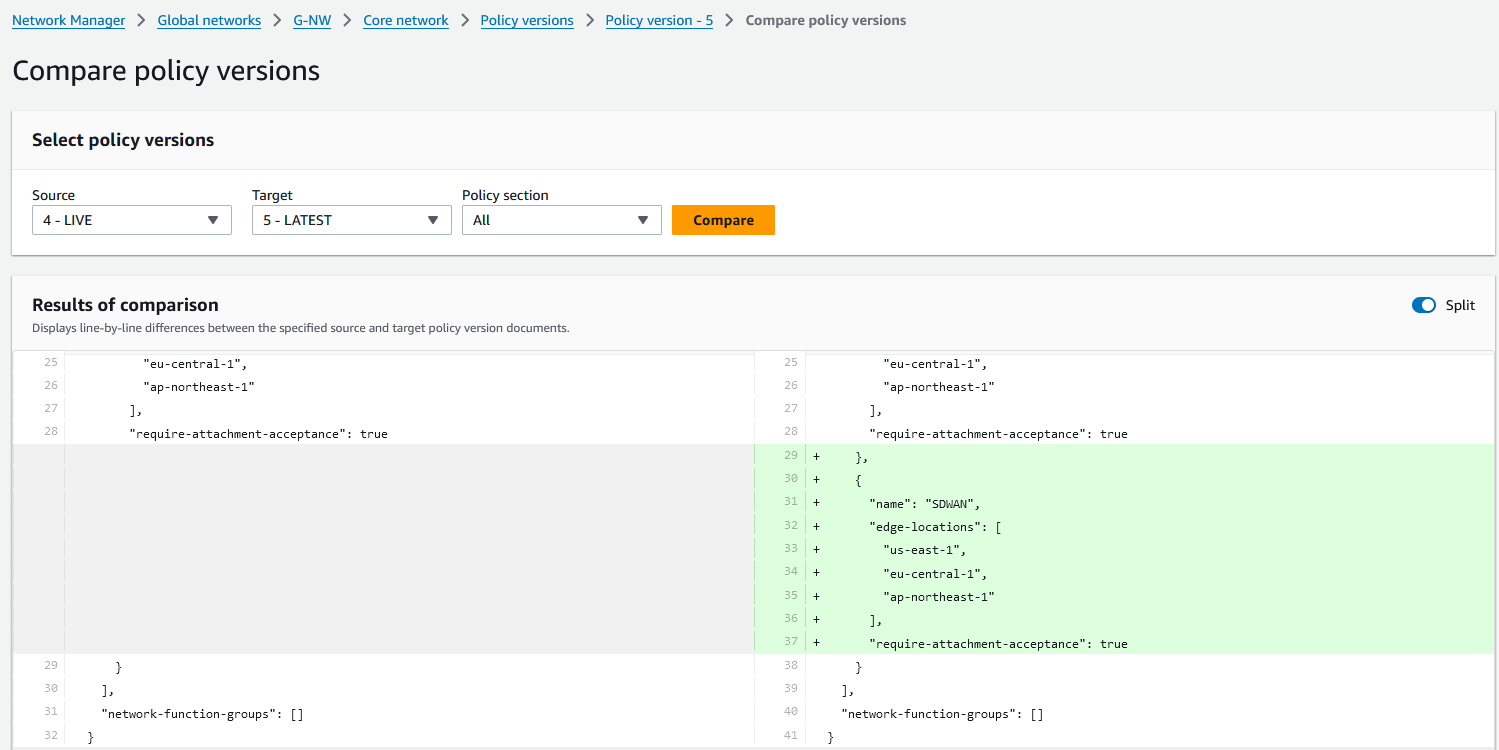Click the plus marker on added line 29
This screenshot has width=1499, height=750.
817,456
